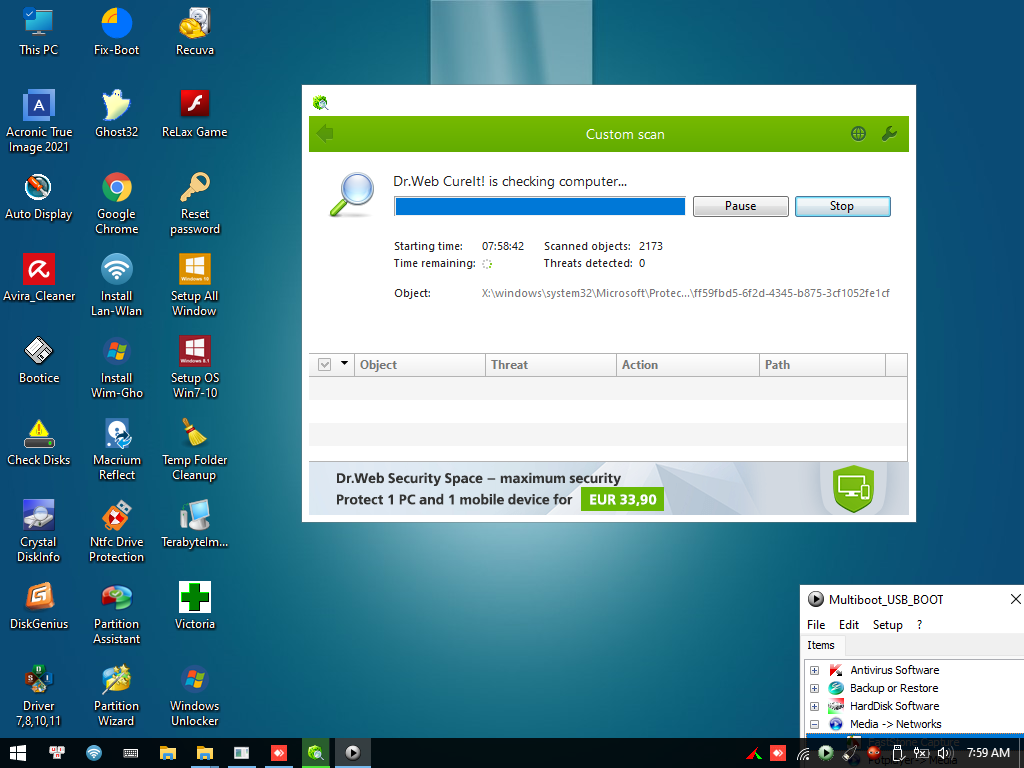1024x768 pixels.
Task: Select the Macrium Reflect icon
Action: [x=116, y=449]
